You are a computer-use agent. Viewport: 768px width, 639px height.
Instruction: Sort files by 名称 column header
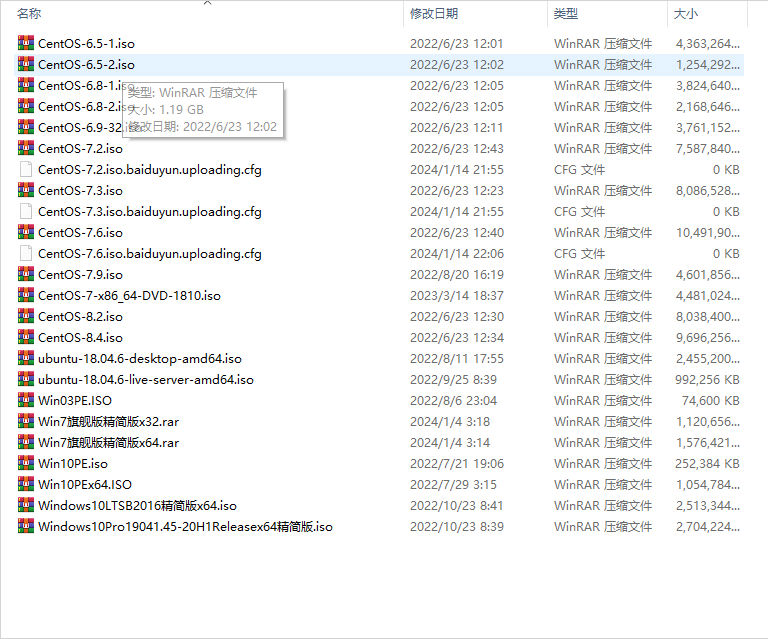coord(30,14)
